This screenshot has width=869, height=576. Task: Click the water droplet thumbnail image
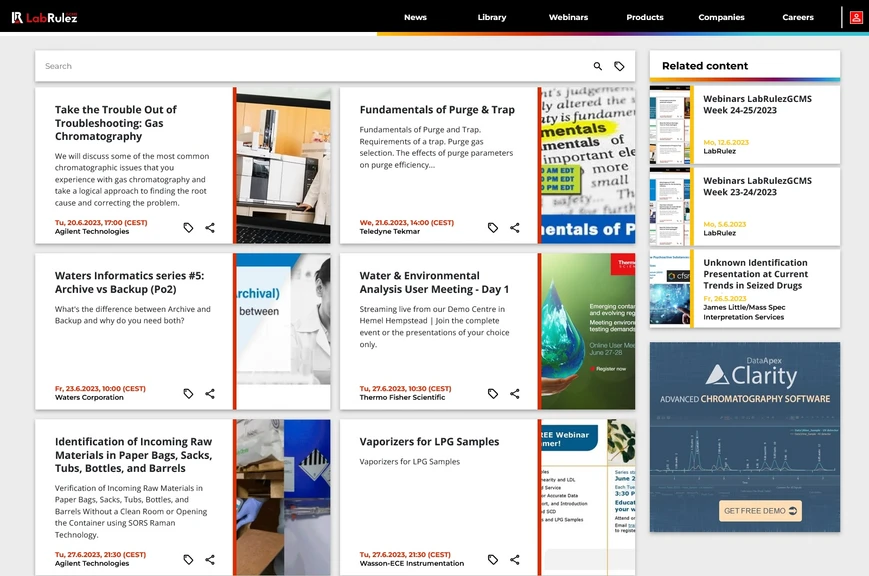tap(588, 331)
